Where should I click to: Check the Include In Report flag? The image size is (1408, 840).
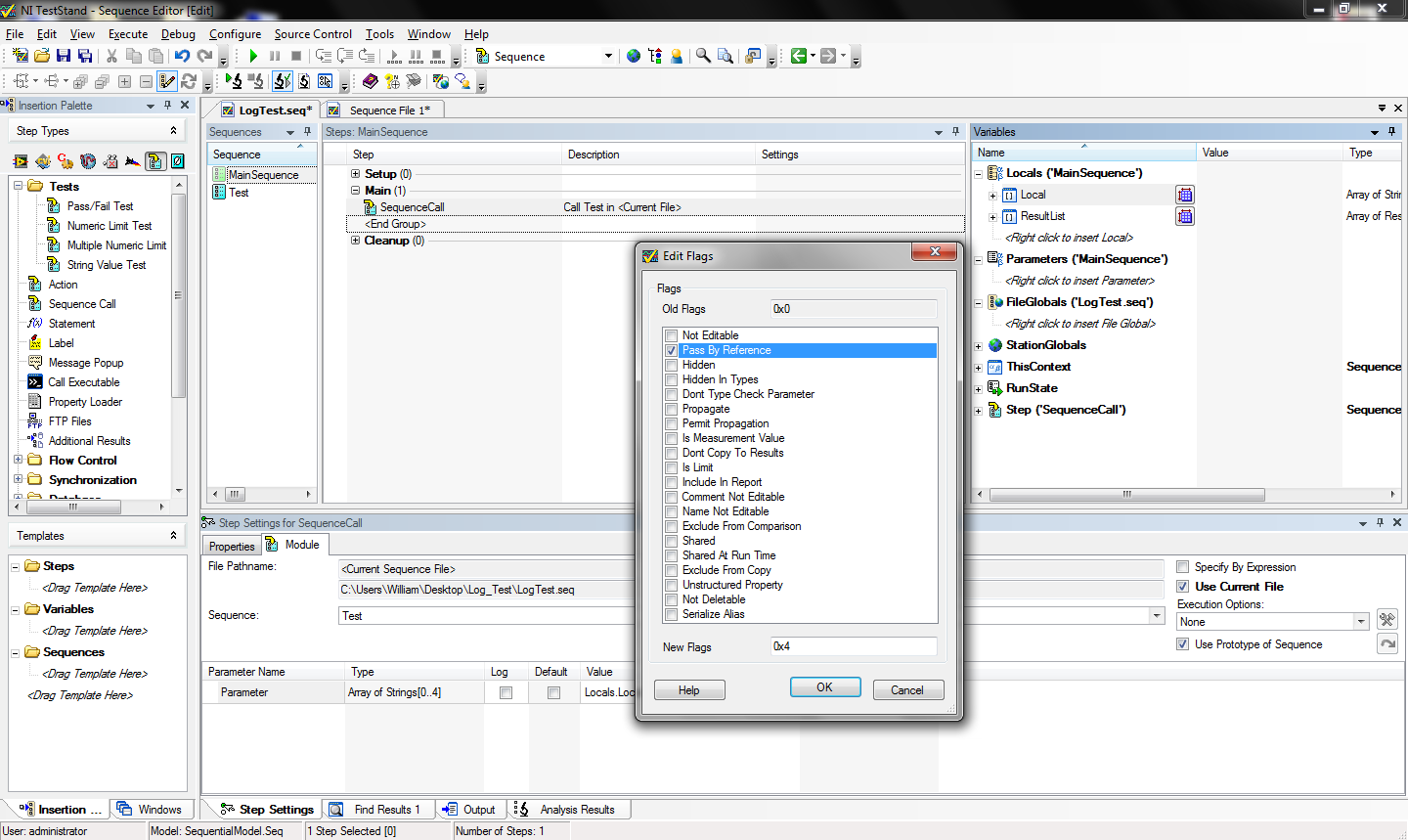tap(672, 482)
